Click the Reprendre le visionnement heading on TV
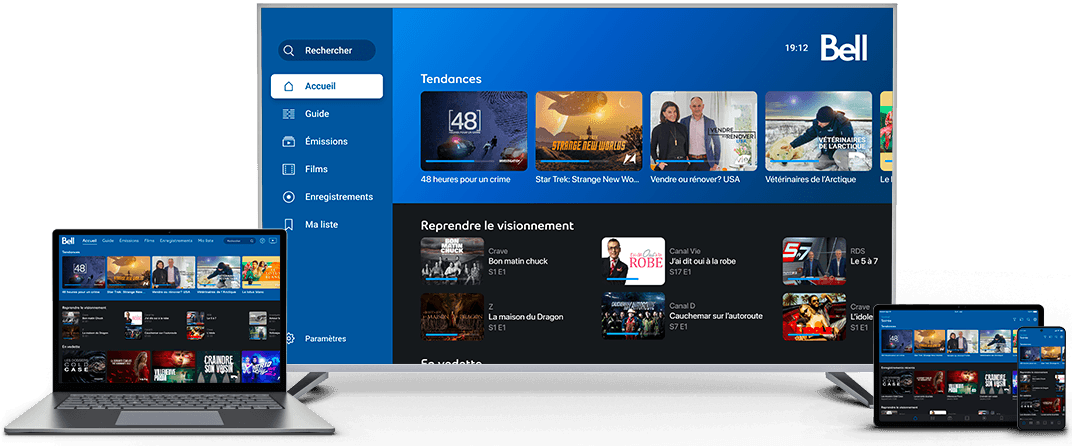Viewport: 1072px width, 446px height. click(497, 225)
